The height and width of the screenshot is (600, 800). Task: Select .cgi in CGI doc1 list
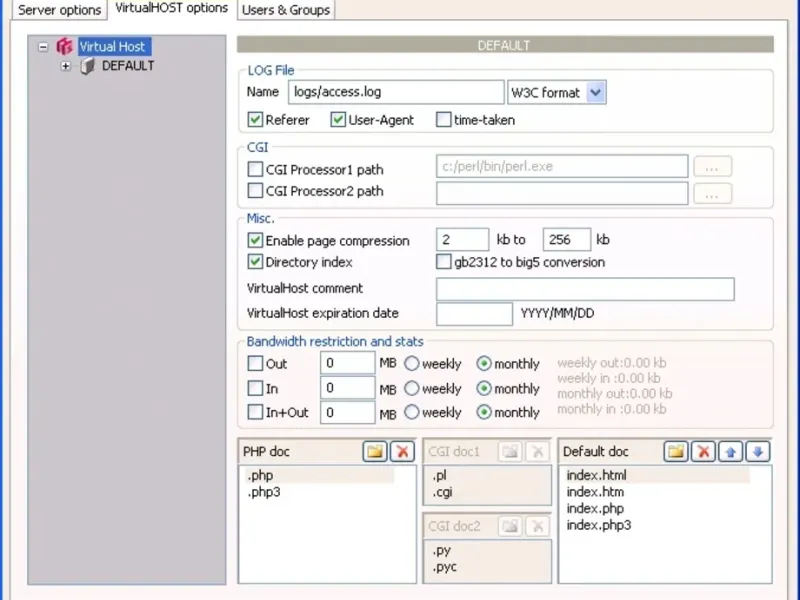tap(442, 492)
